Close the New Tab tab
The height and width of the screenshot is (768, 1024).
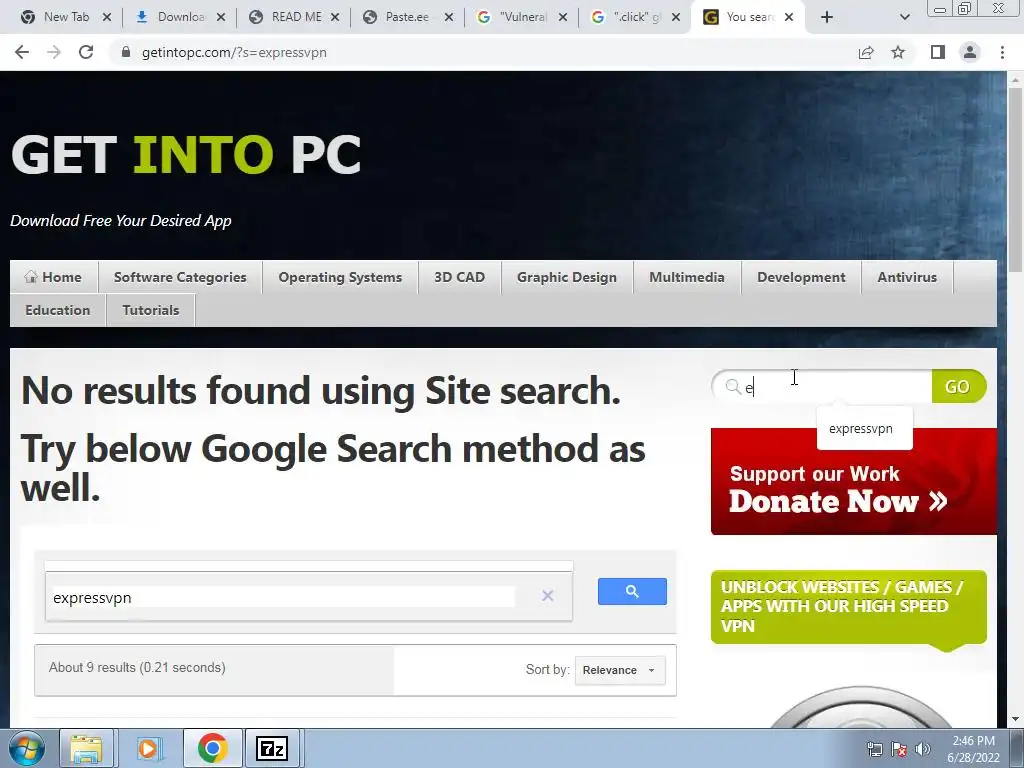point(107,17)
